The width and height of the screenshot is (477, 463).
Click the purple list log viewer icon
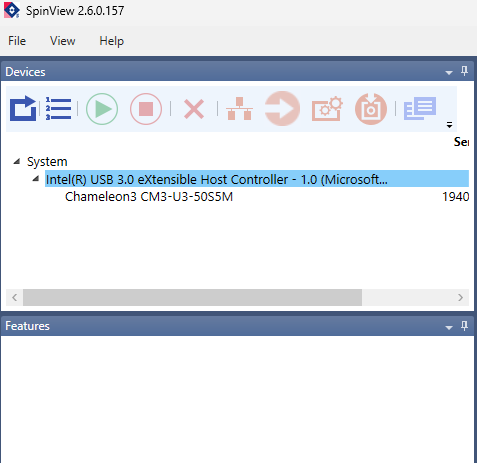point(420,108)
